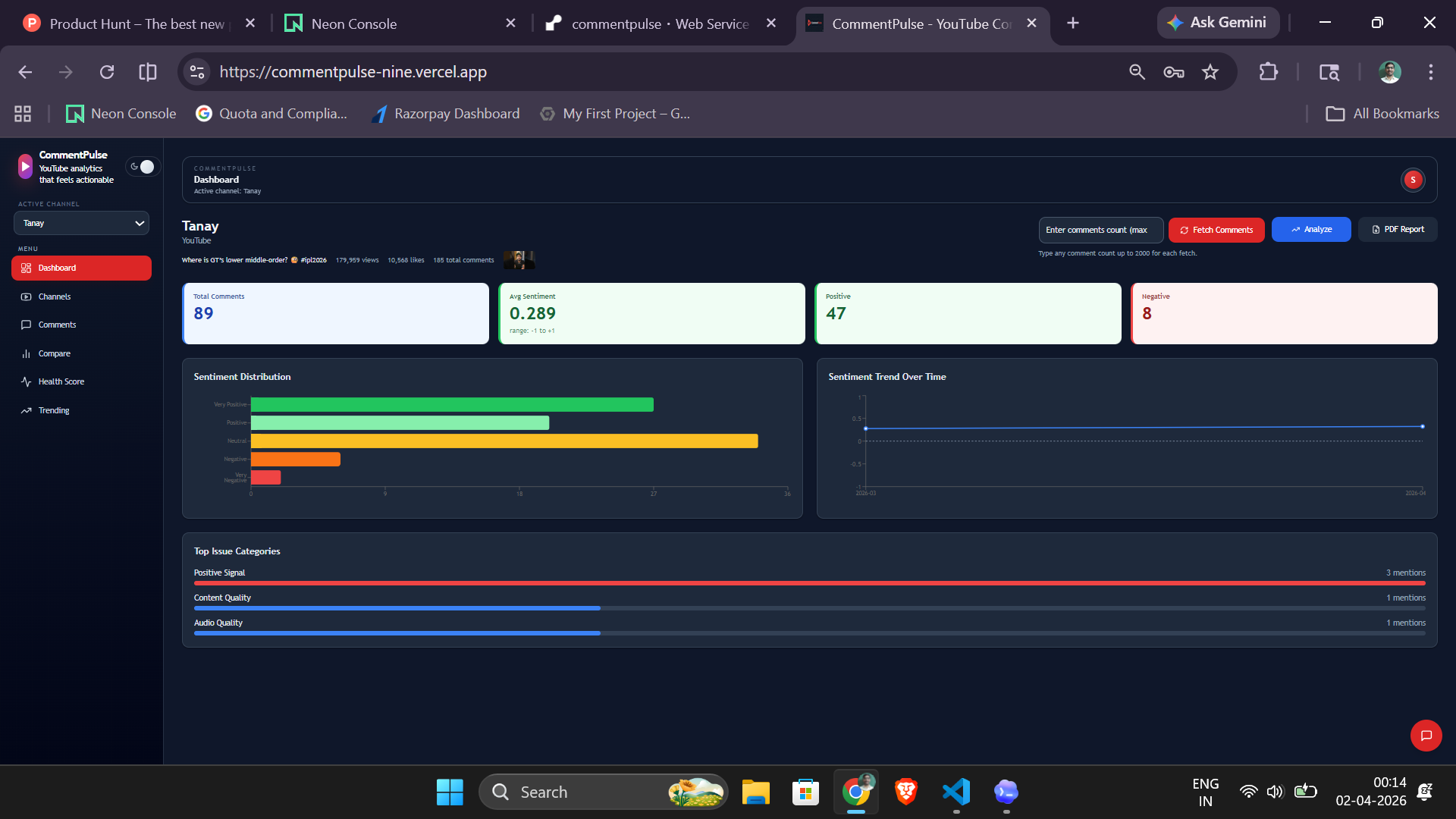
Task: Bookmark this page with star icon
Action: (1210, 72)
